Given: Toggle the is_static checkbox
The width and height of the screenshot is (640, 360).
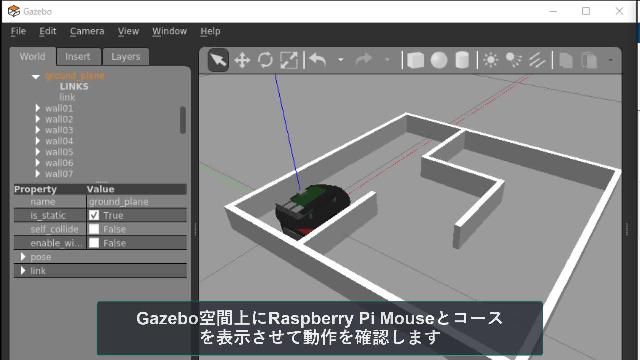Looking at the screenshot, I should click(x=94, y=215).
